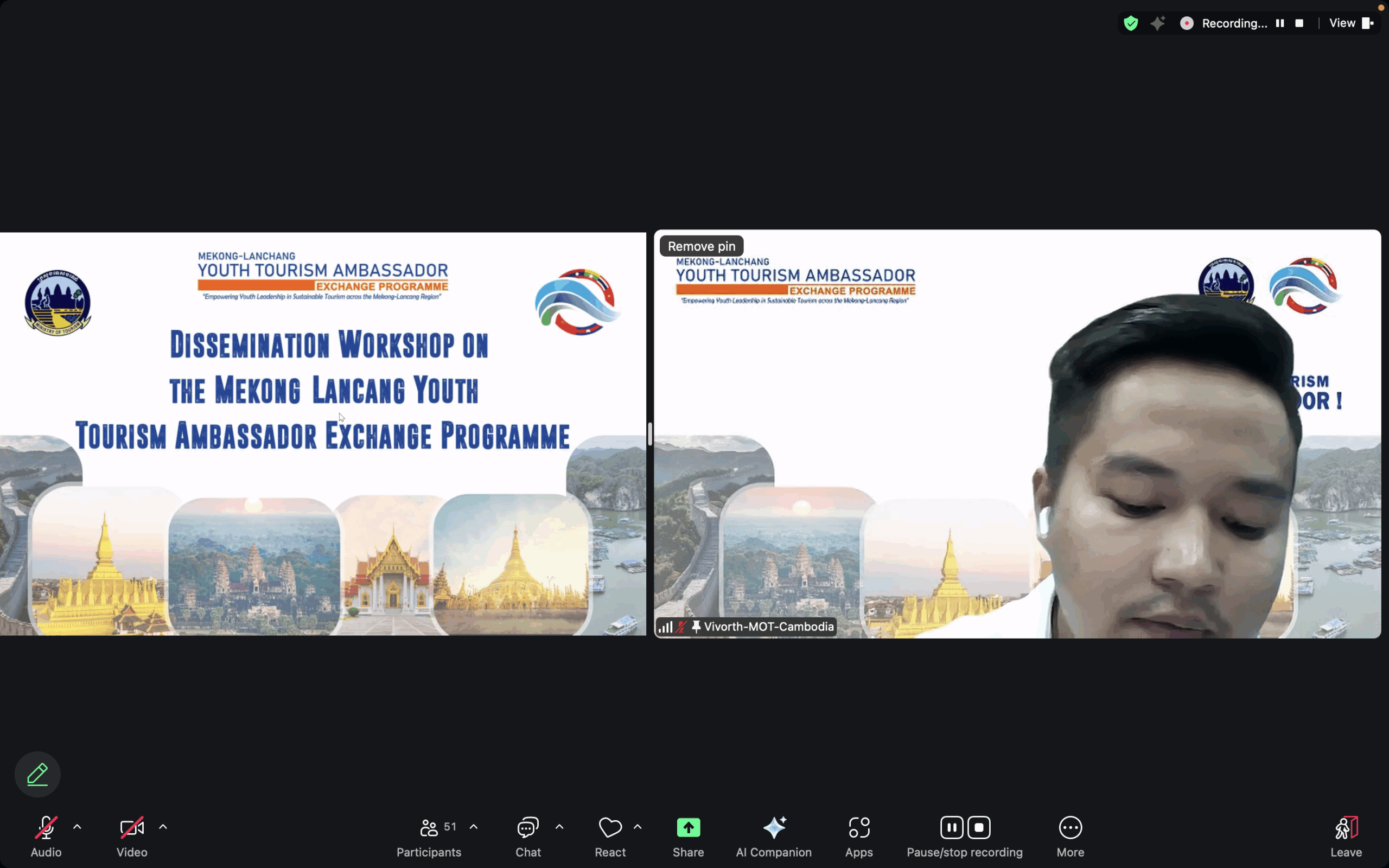Open AI Companion
Viewport: 1389px width, 868px height.
(x=774, y=836)
